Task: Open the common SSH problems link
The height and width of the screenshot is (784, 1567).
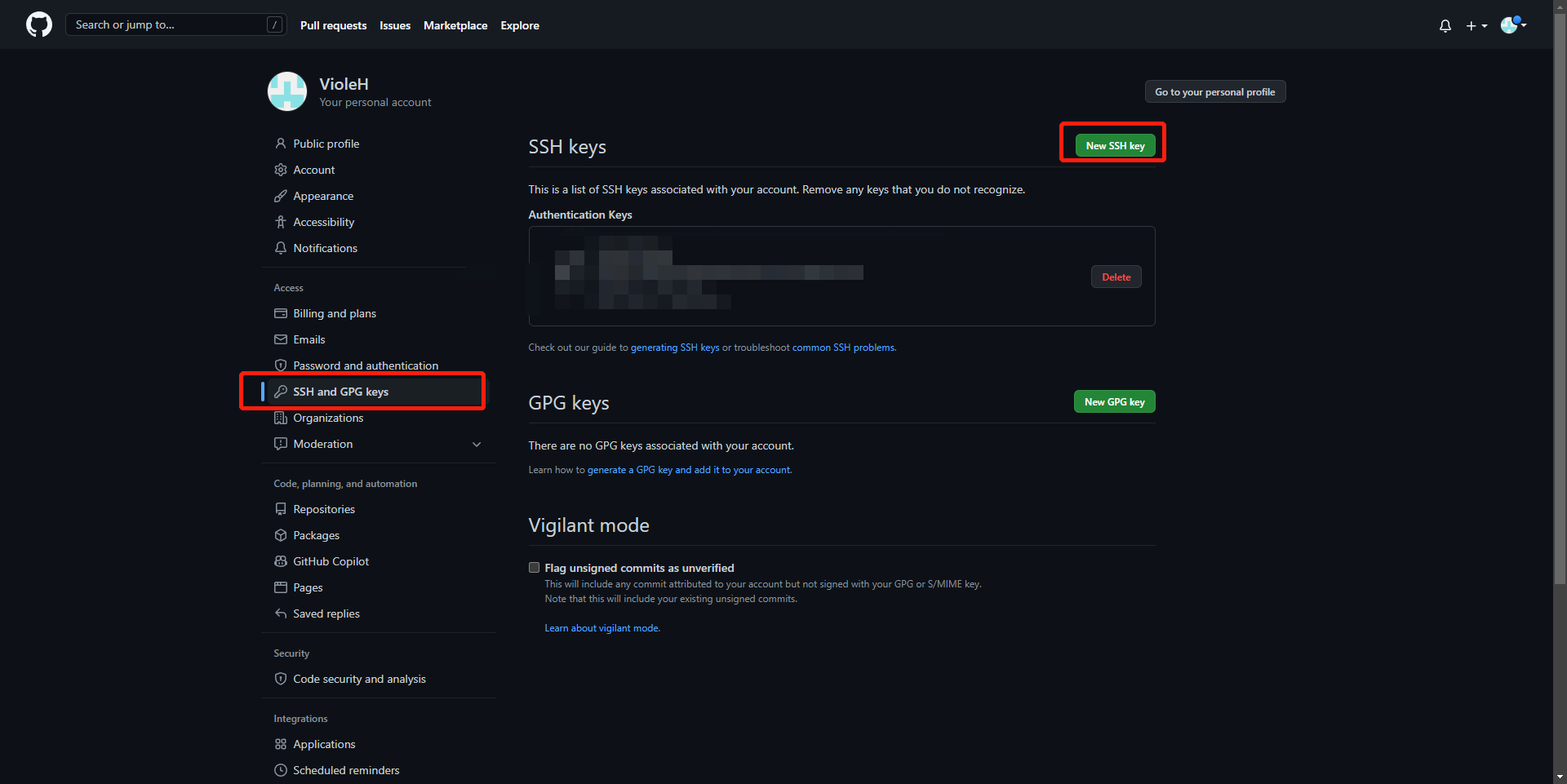Action: [844, 348]
